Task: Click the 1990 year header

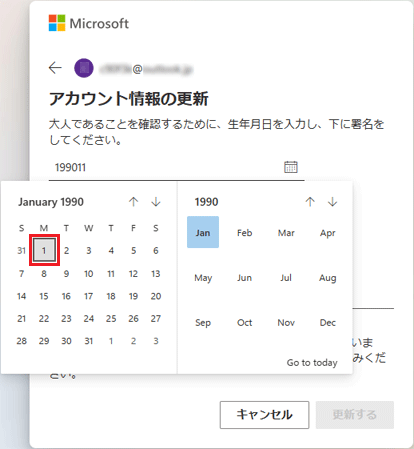Action: [x=206, y=202]
